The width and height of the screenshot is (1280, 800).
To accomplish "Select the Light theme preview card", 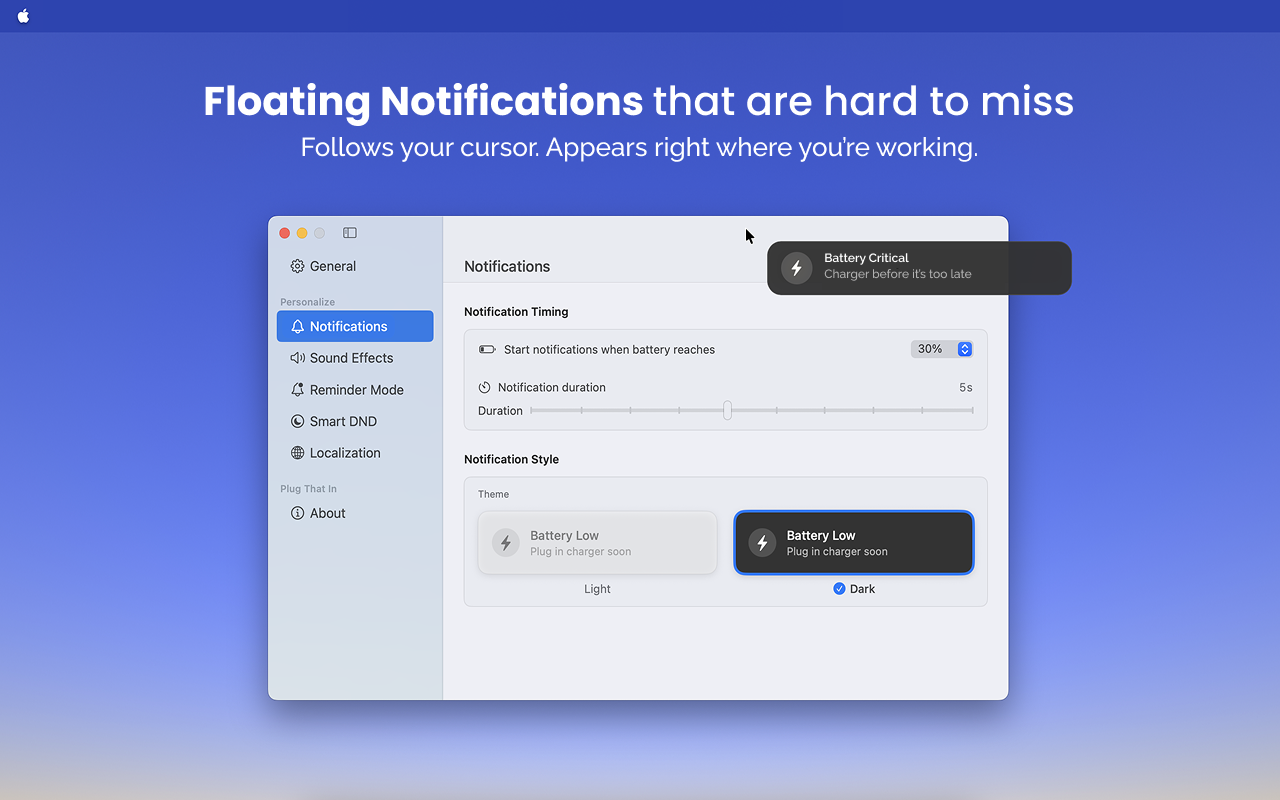I will click(x=597, y=542).
